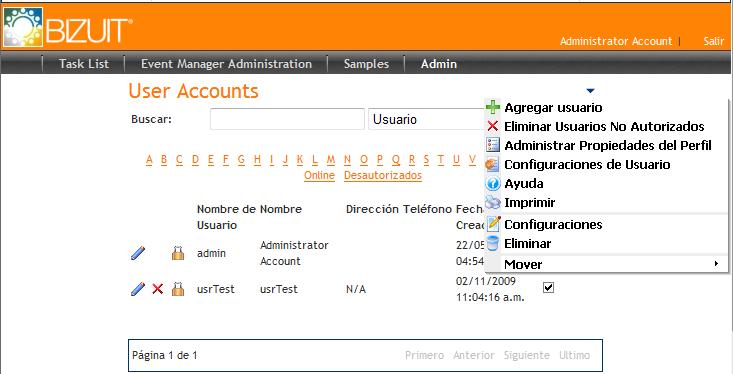Image resolution: width=733 pixels, height=374 pixels.
Task: Click the roles icon beside usrTest
Action: 178,289
